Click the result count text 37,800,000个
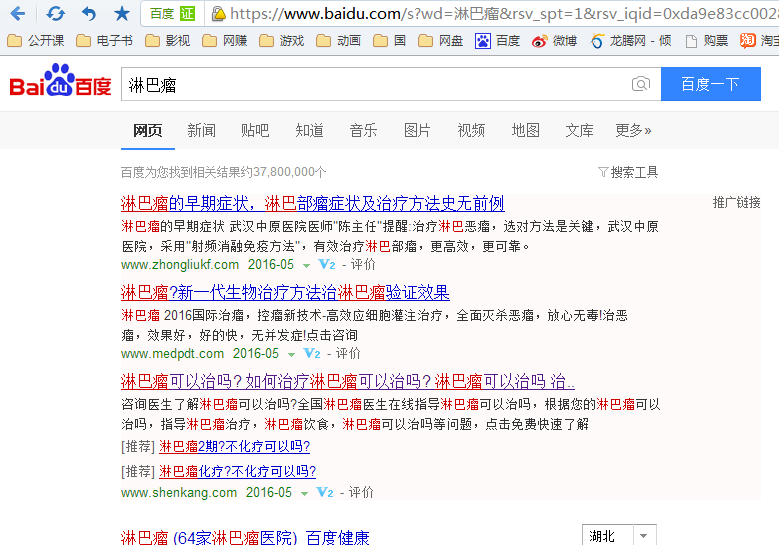This screenshot has width=779, height=545. tap(290, 172)
